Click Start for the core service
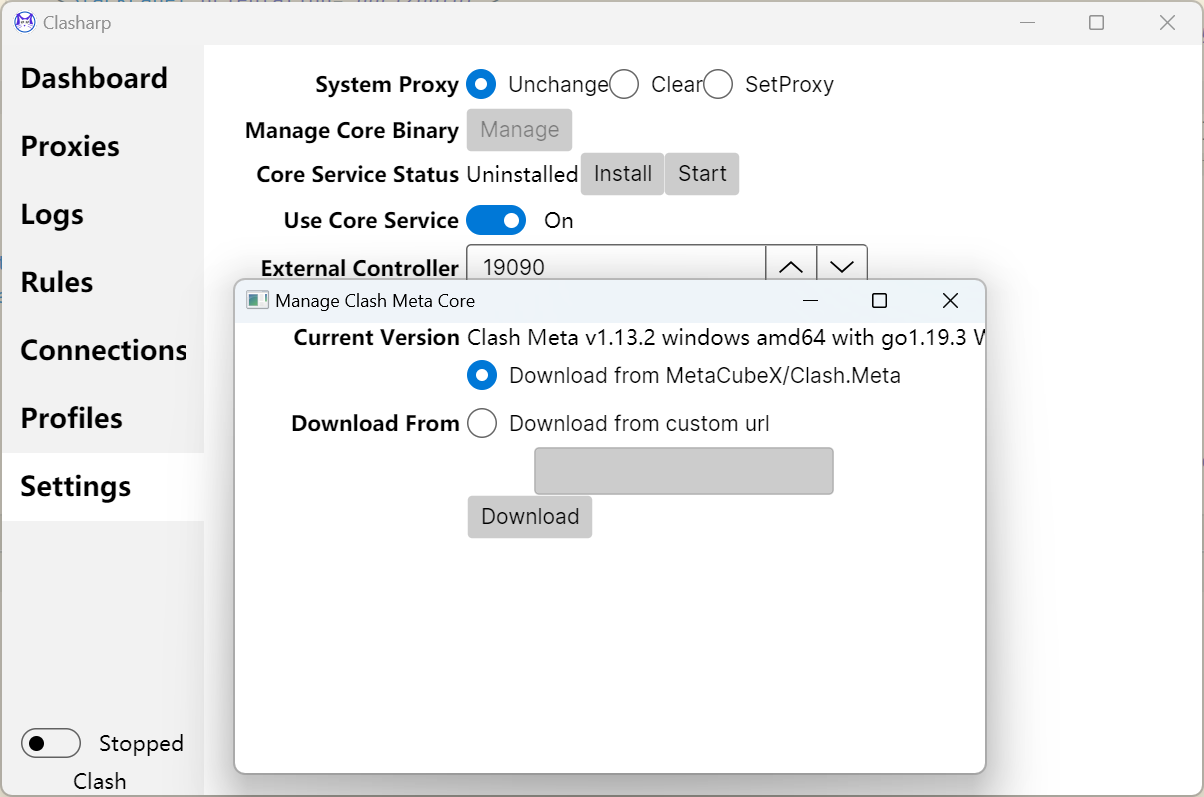Viewport: 1204px width, 797px height. [x=702, y=174]
